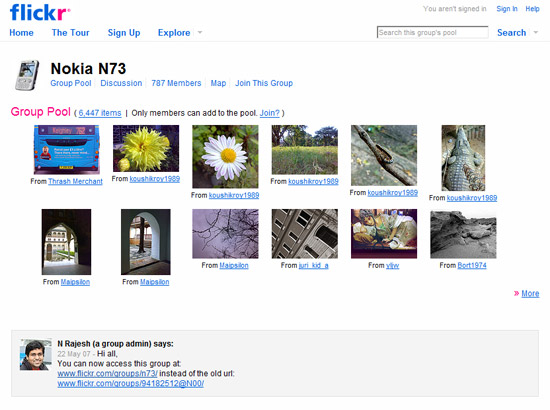Open the crocodile photo
550x410 pixels.
tap(463, 158)
